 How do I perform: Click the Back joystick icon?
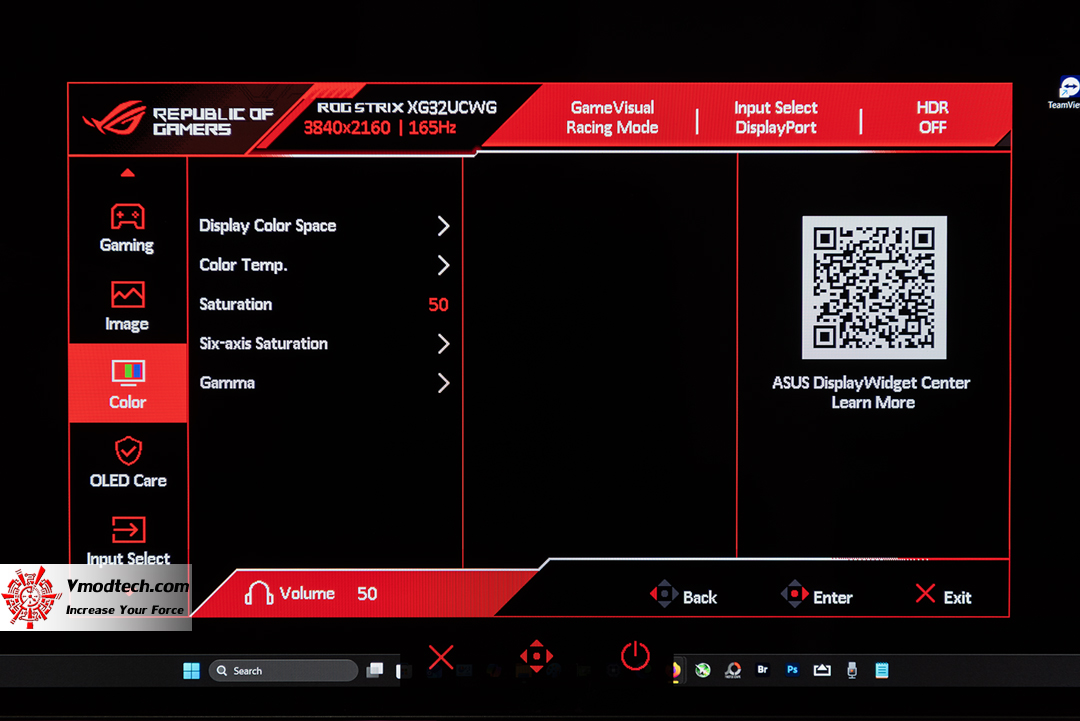pyautogui.click(x=664, y=594)
